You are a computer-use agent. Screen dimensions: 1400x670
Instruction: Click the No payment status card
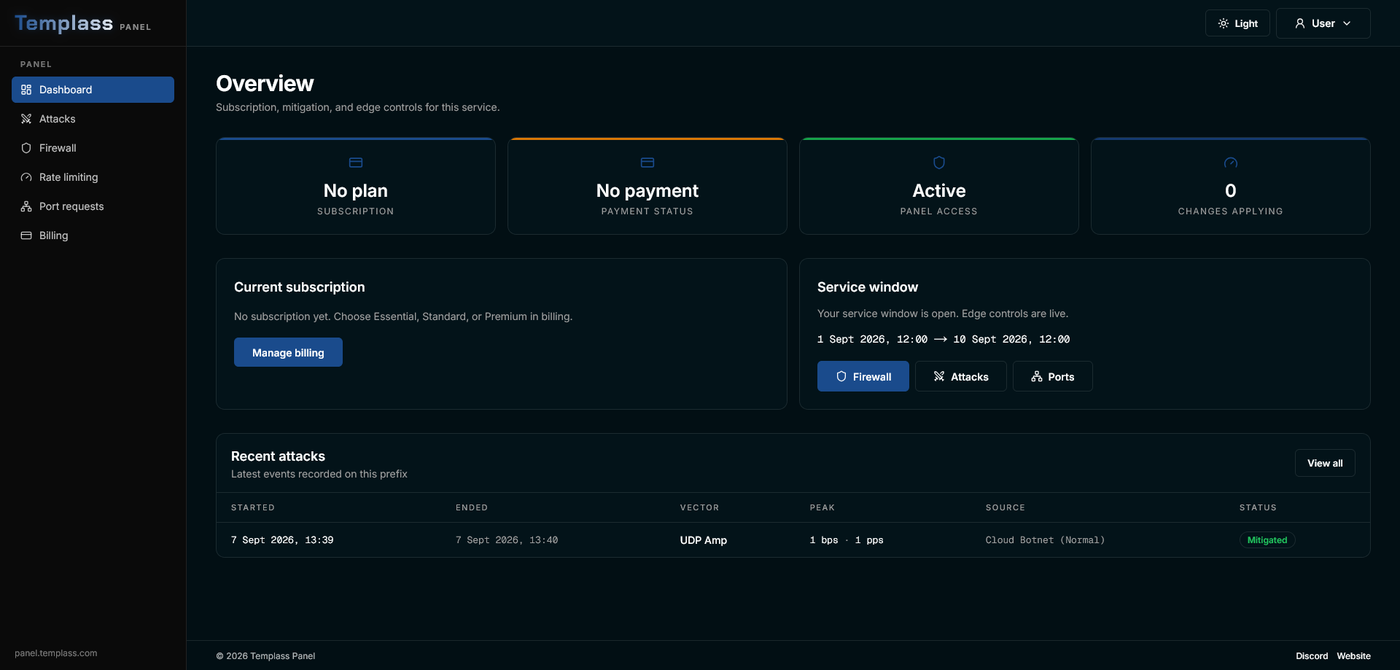tap(647, 186)
